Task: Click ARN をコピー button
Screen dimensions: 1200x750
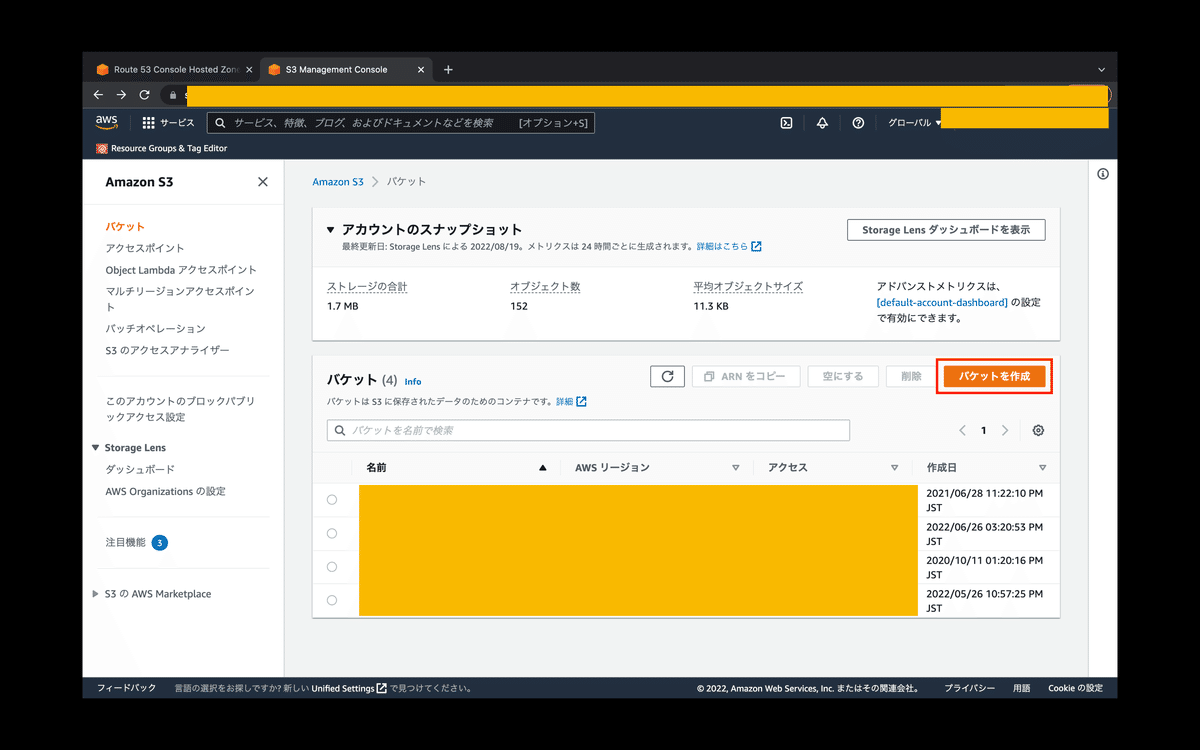Action: pos(746,376)
